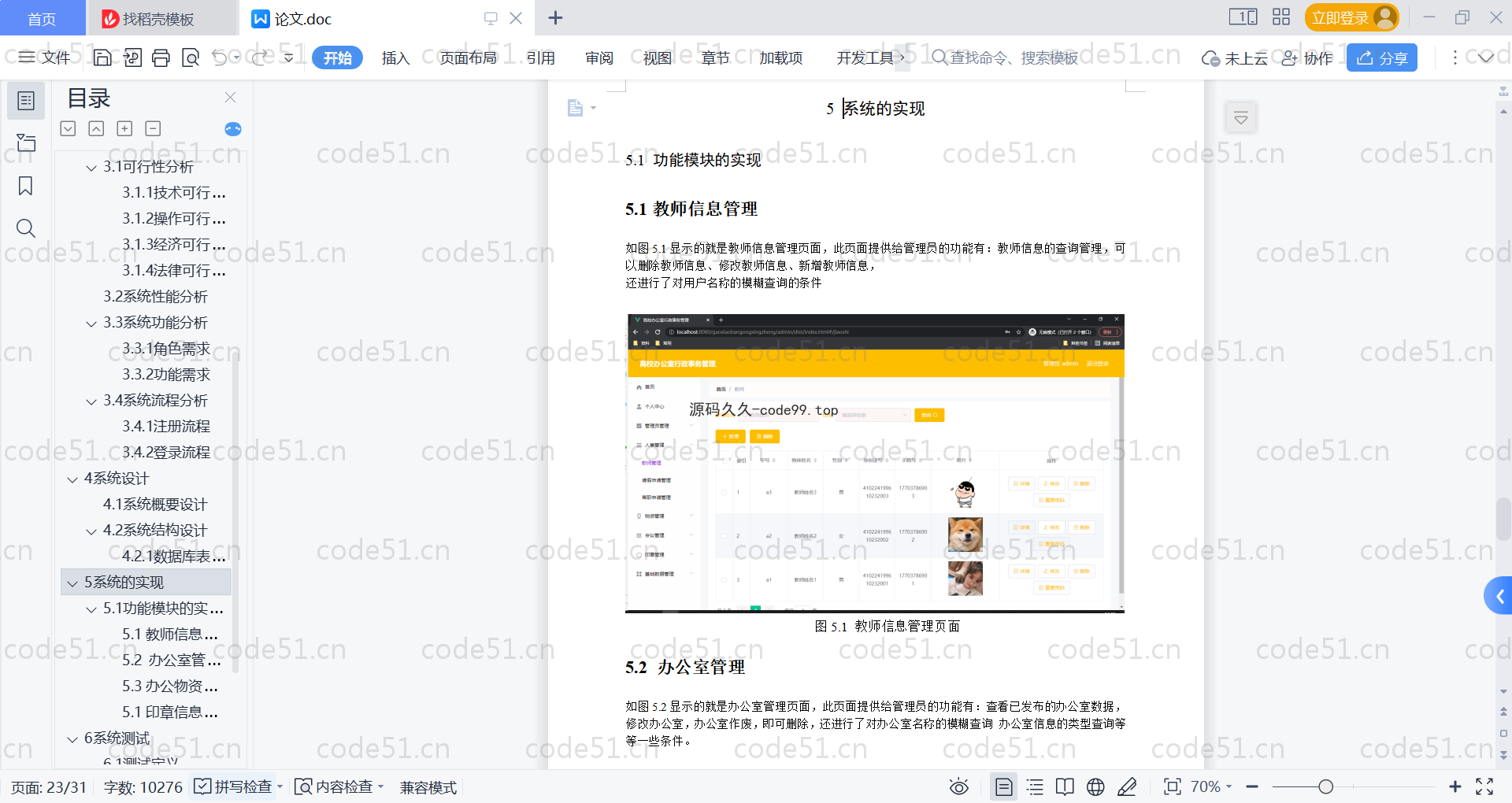Open the bookmark panel icon

(26, 186)
